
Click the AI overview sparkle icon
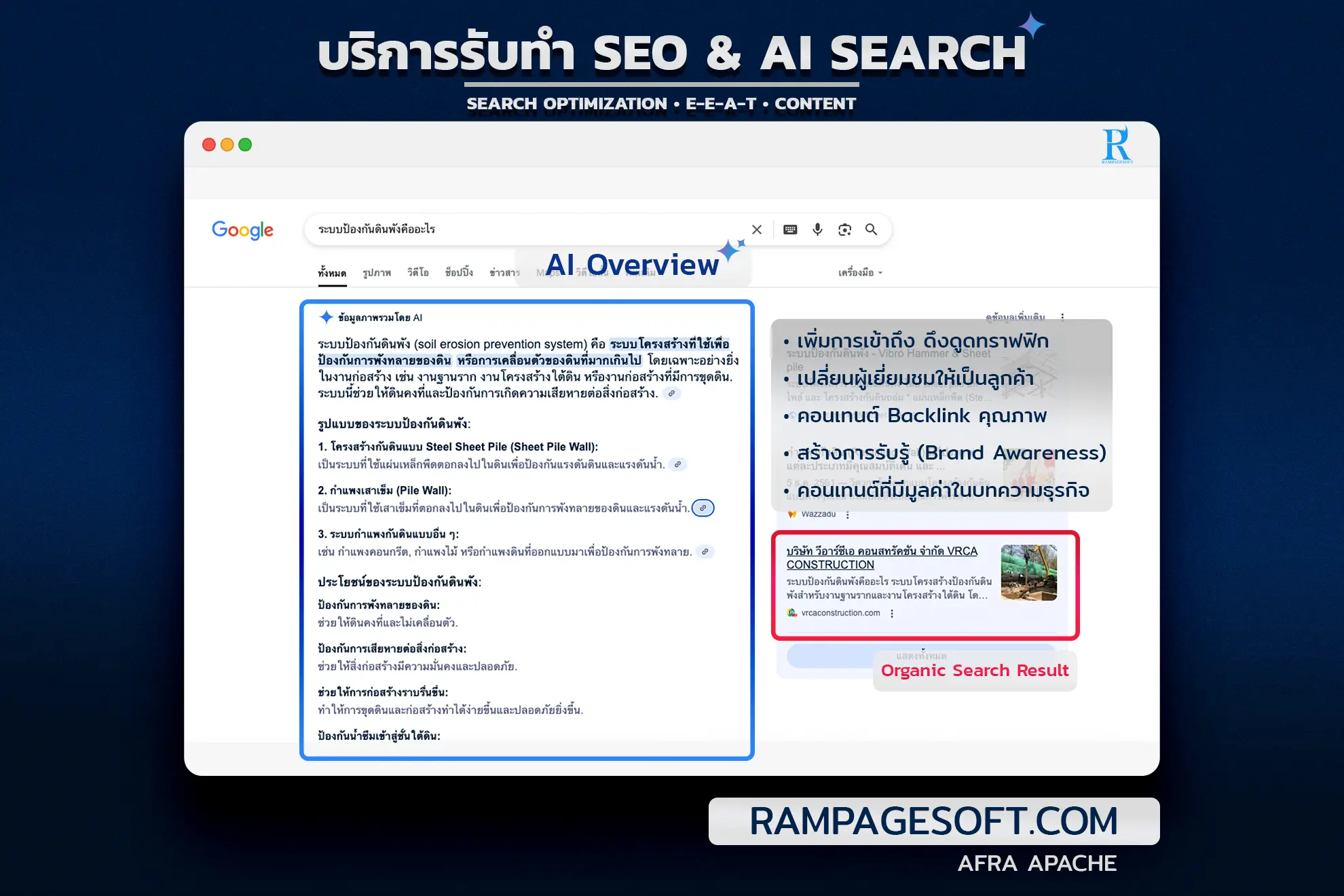click(326, 317)
